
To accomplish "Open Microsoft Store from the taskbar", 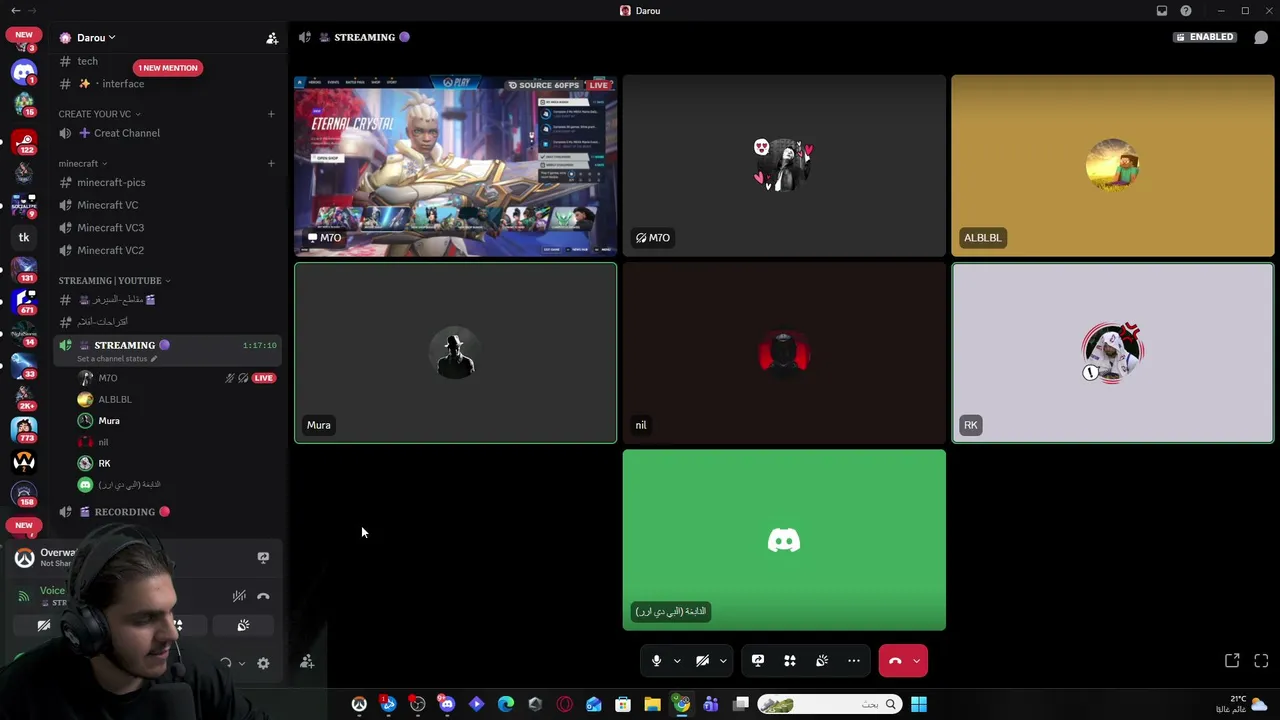I will (623, 705).
